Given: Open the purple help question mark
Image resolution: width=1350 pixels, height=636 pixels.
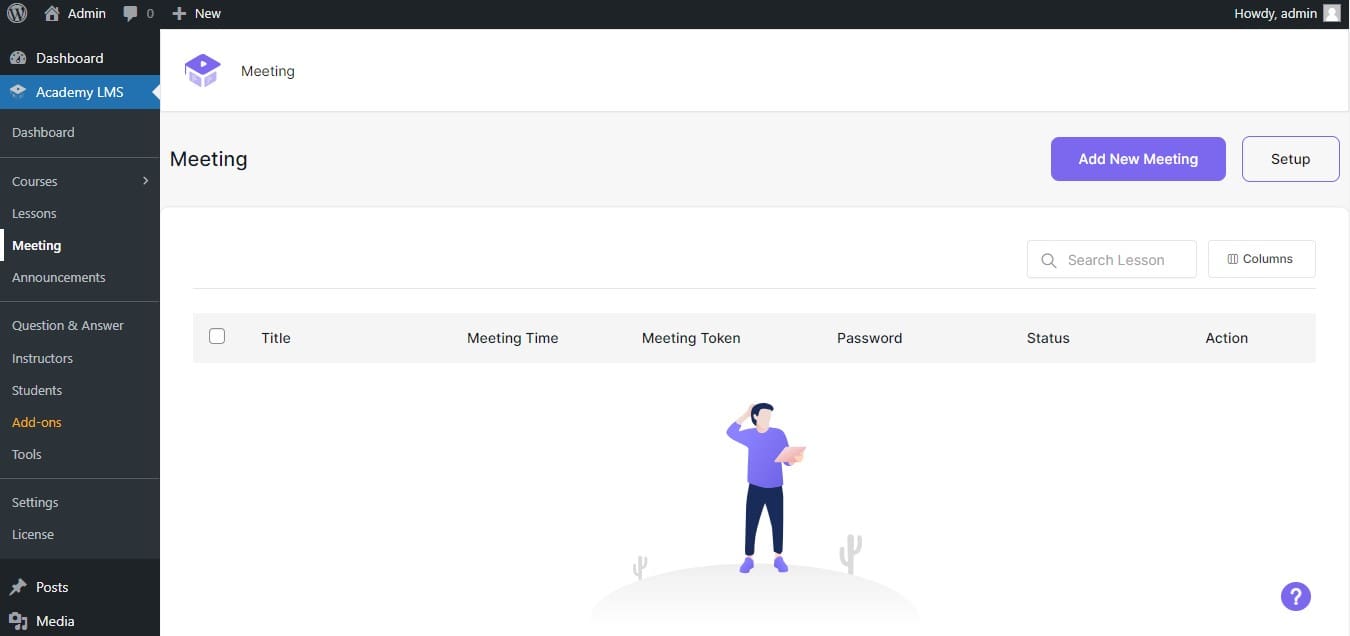Looking at the screenshot, I should (x=1295, y=597).
